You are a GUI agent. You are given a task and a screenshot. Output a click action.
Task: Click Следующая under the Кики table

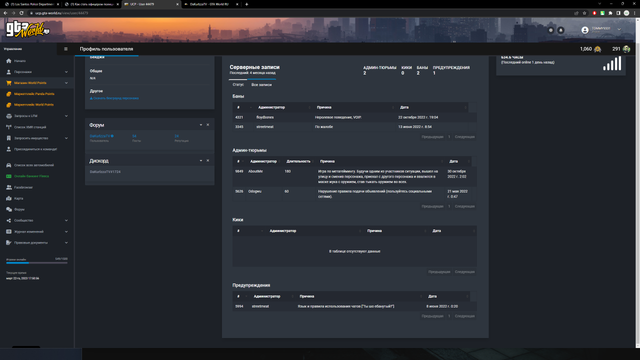464,272
